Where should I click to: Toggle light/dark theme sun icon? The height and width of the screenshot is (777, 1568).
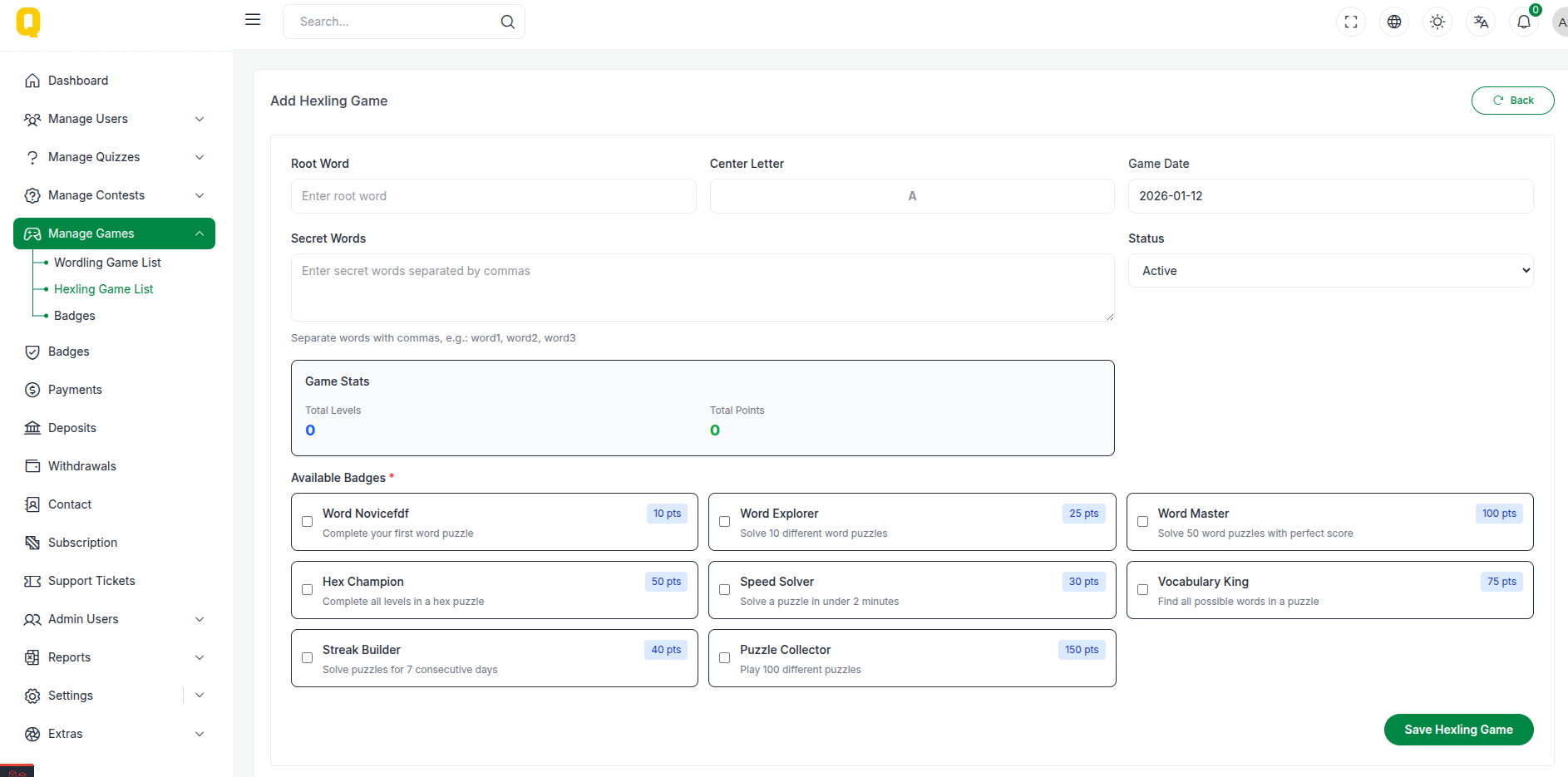(x=1437, y=22)
